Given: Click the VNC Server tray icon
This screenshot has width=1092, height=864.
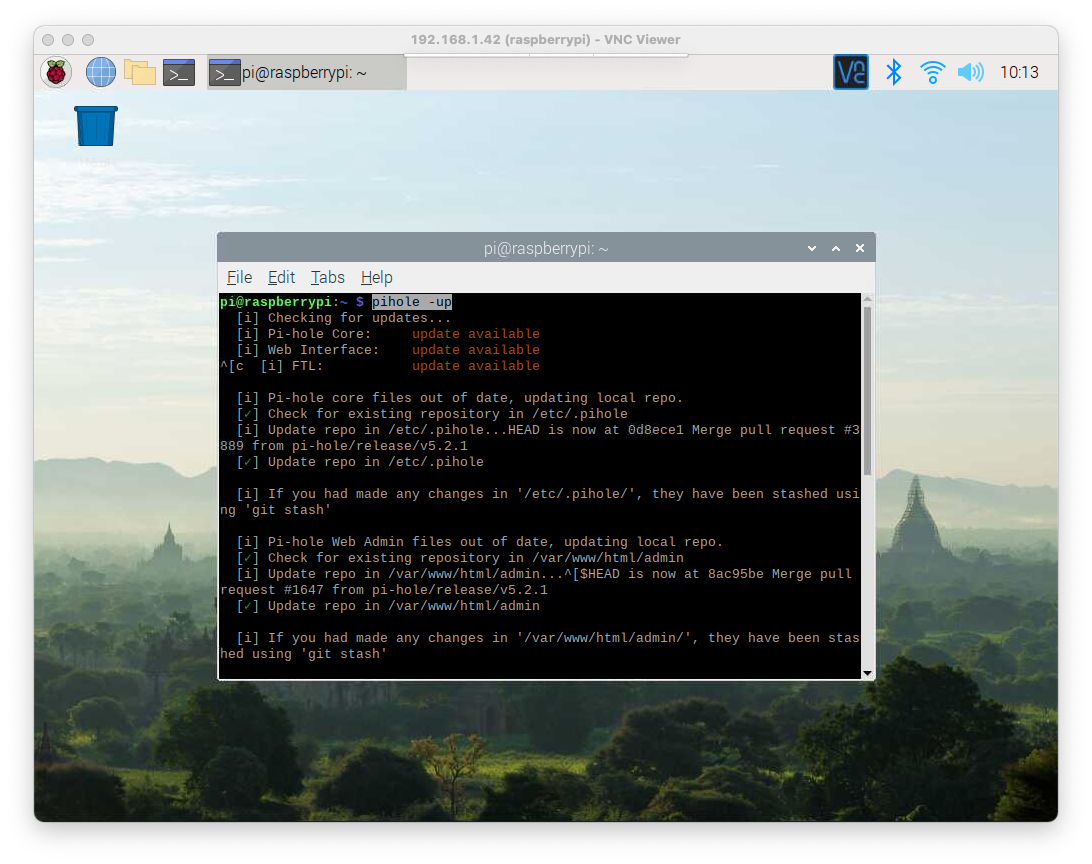Looking at the screenshot, I should point(851,72).
